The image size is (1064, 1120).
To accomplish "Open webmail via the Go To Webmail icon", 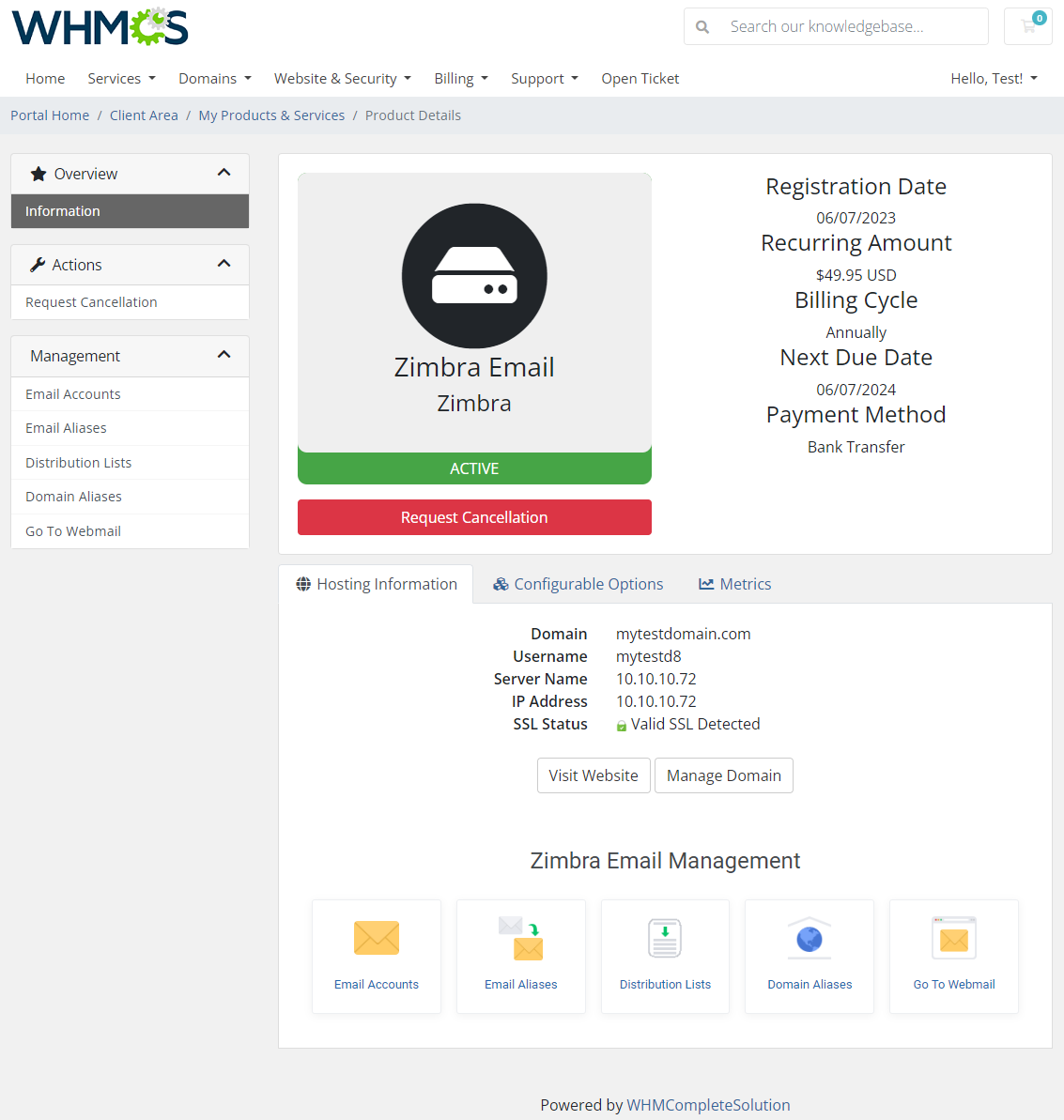I will (953, 938).
